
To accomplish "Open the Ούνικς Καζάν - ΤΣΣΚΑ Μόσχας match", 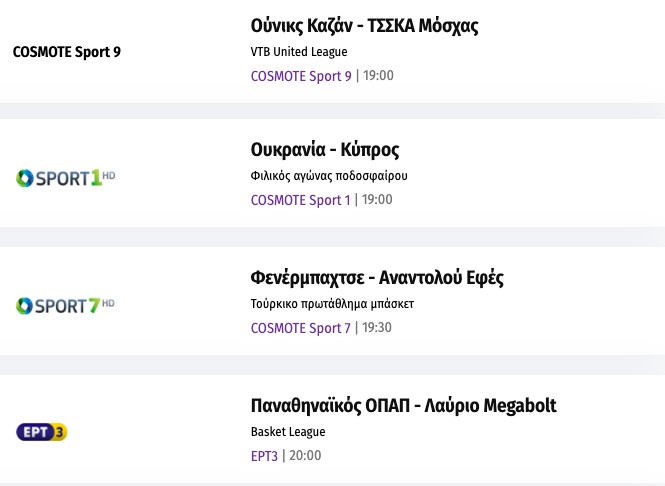I will tap(364, 26).
